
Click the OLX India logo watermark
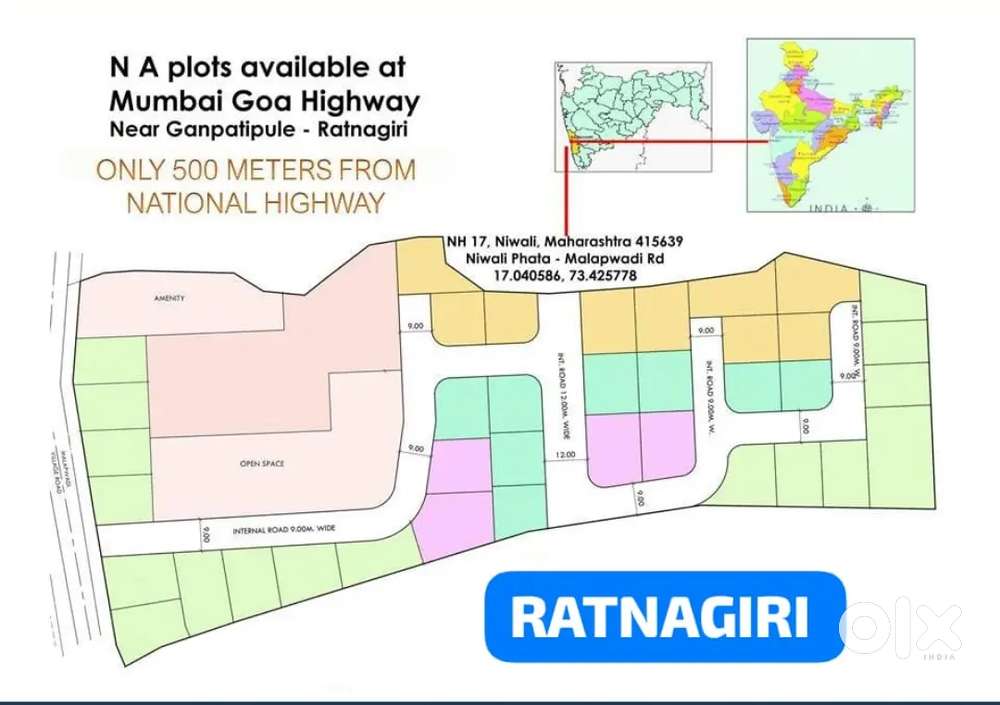coord(904,628)
